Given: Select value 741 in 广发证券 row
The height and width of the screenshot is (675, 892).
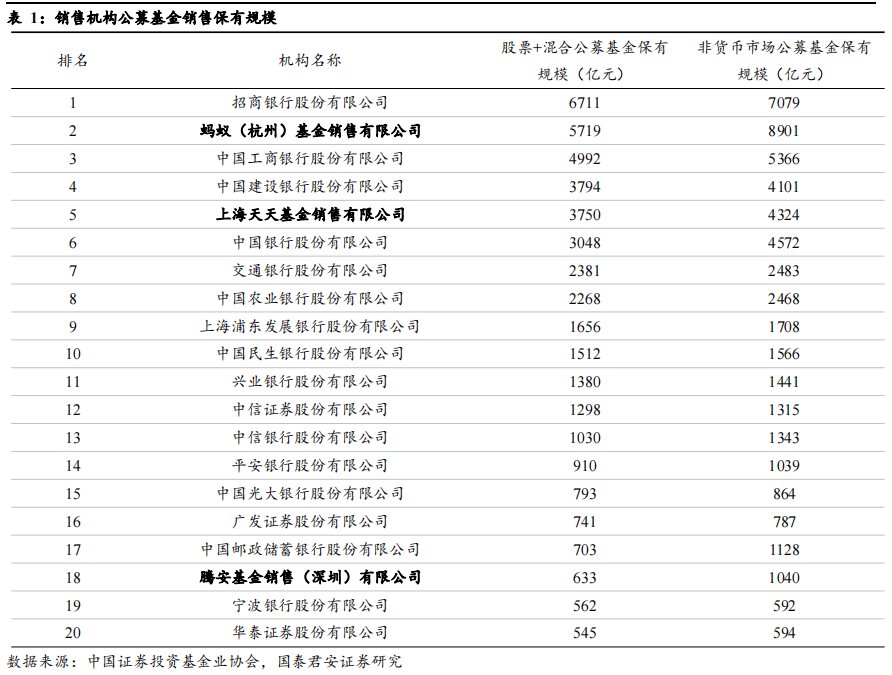Looking at the screenshot, I should coord(584,521).
